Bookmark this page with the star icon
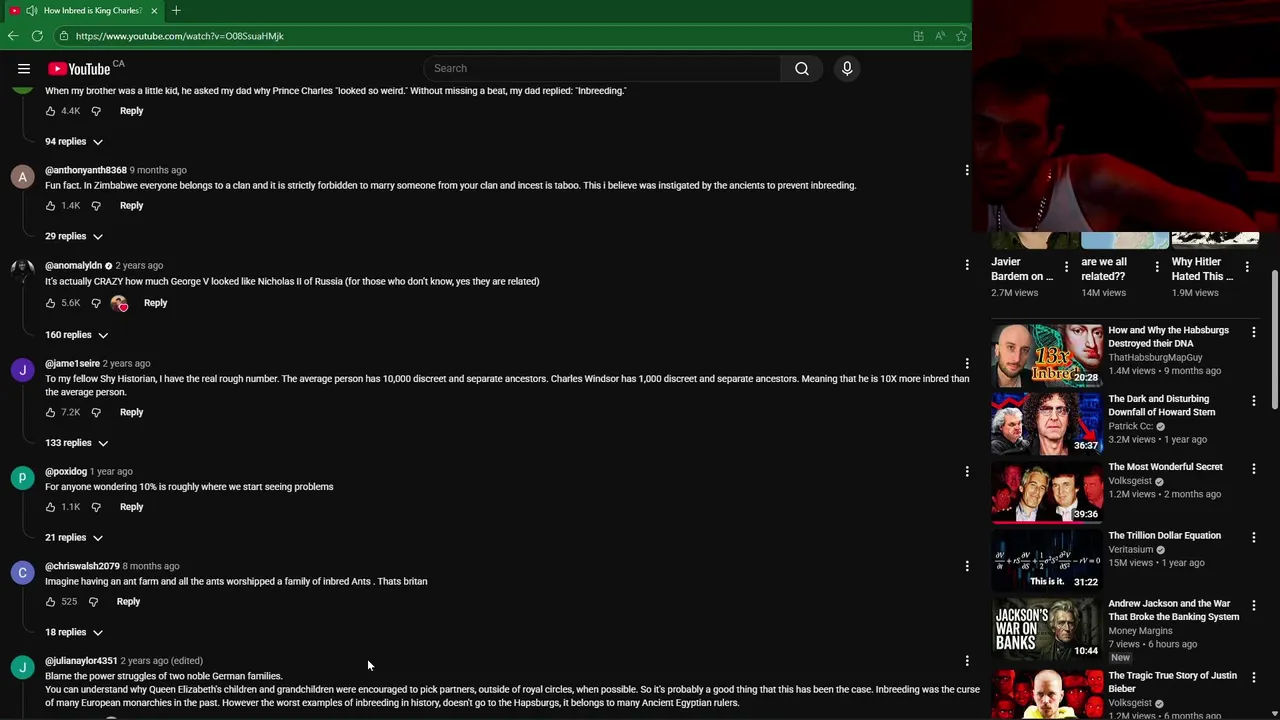This screenshot has height=720, width=1280. pos(961,36)
